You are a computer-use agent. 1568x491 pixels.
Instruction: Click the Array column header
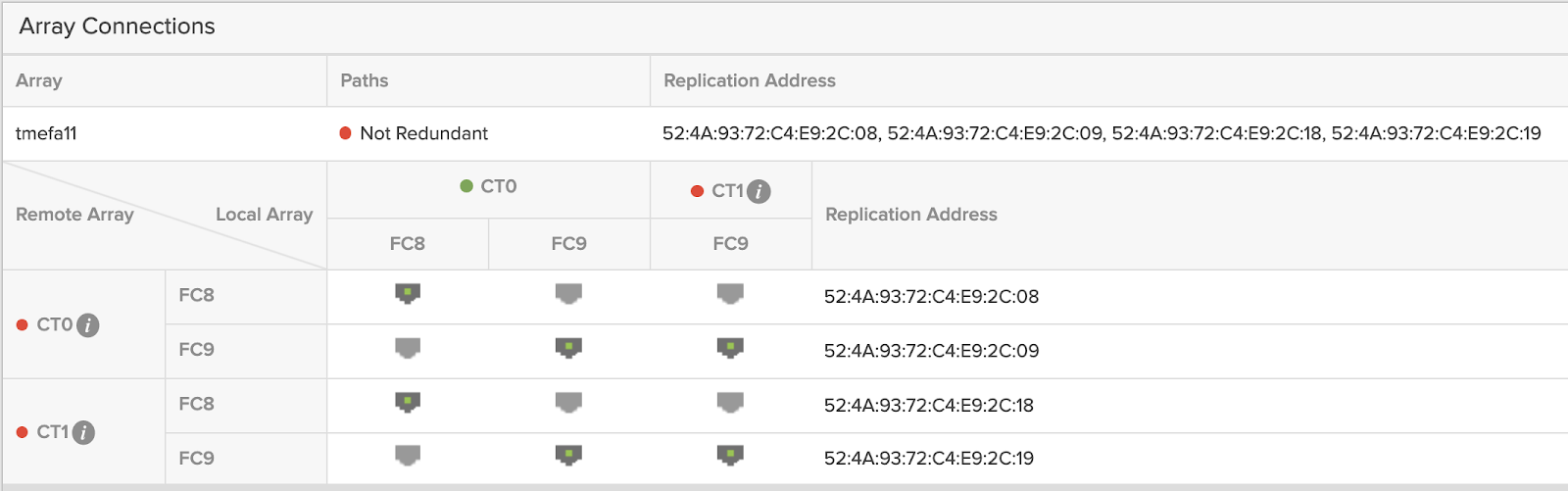39,80
